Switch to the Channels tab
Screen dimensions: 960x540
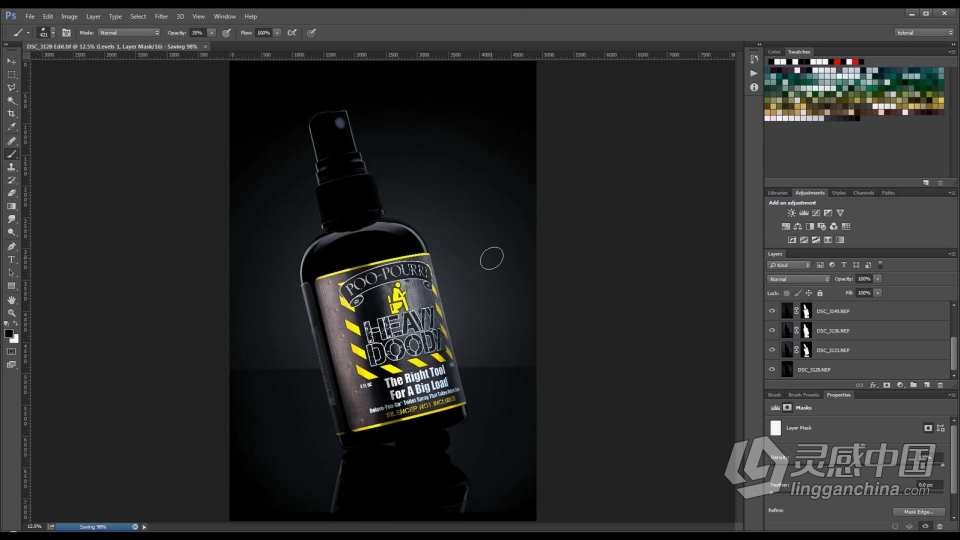tap(863, 192)
